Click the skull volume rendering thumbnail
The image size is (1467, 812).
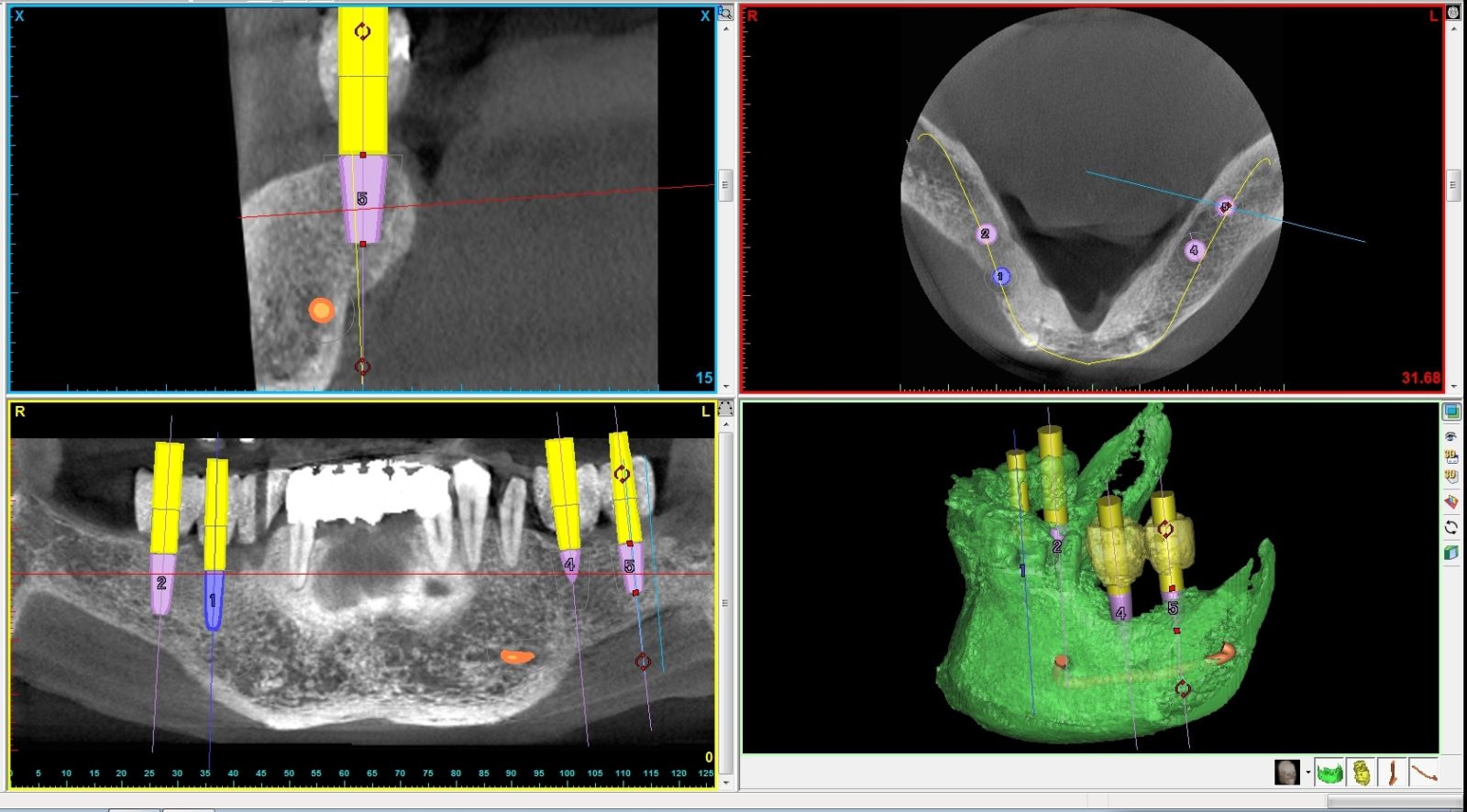[x=1287, y=774]
